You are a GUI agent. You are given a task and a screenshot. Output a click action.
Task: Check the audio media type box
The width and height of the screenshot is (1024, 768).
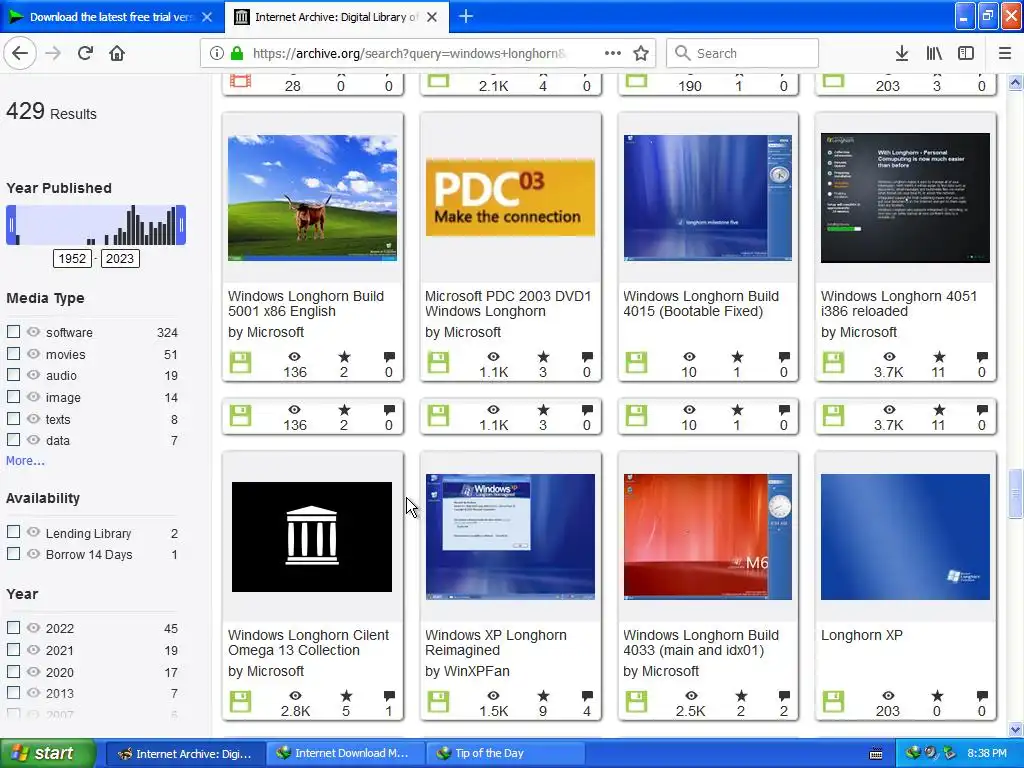(x=13, y=374)
